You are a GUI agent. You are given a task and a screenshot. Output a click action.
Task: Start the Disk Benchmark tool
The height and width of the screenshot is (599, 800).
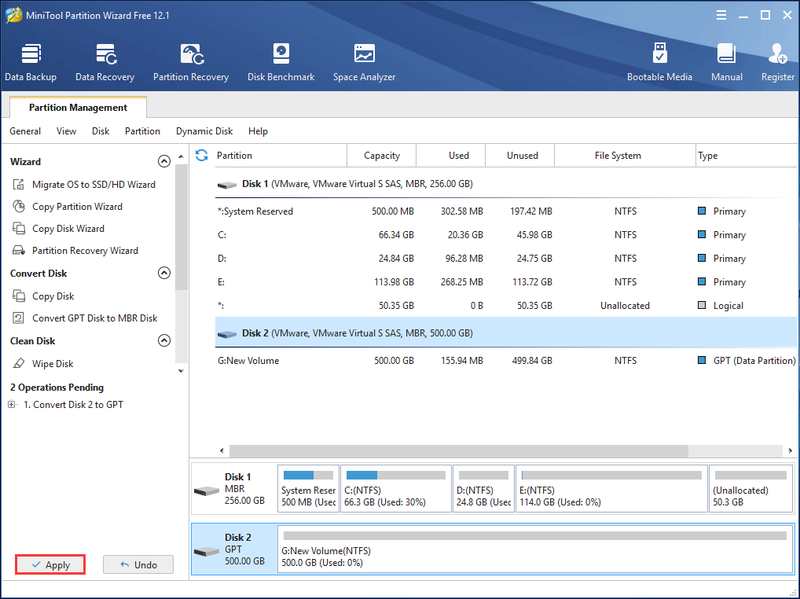coord(281,62)
